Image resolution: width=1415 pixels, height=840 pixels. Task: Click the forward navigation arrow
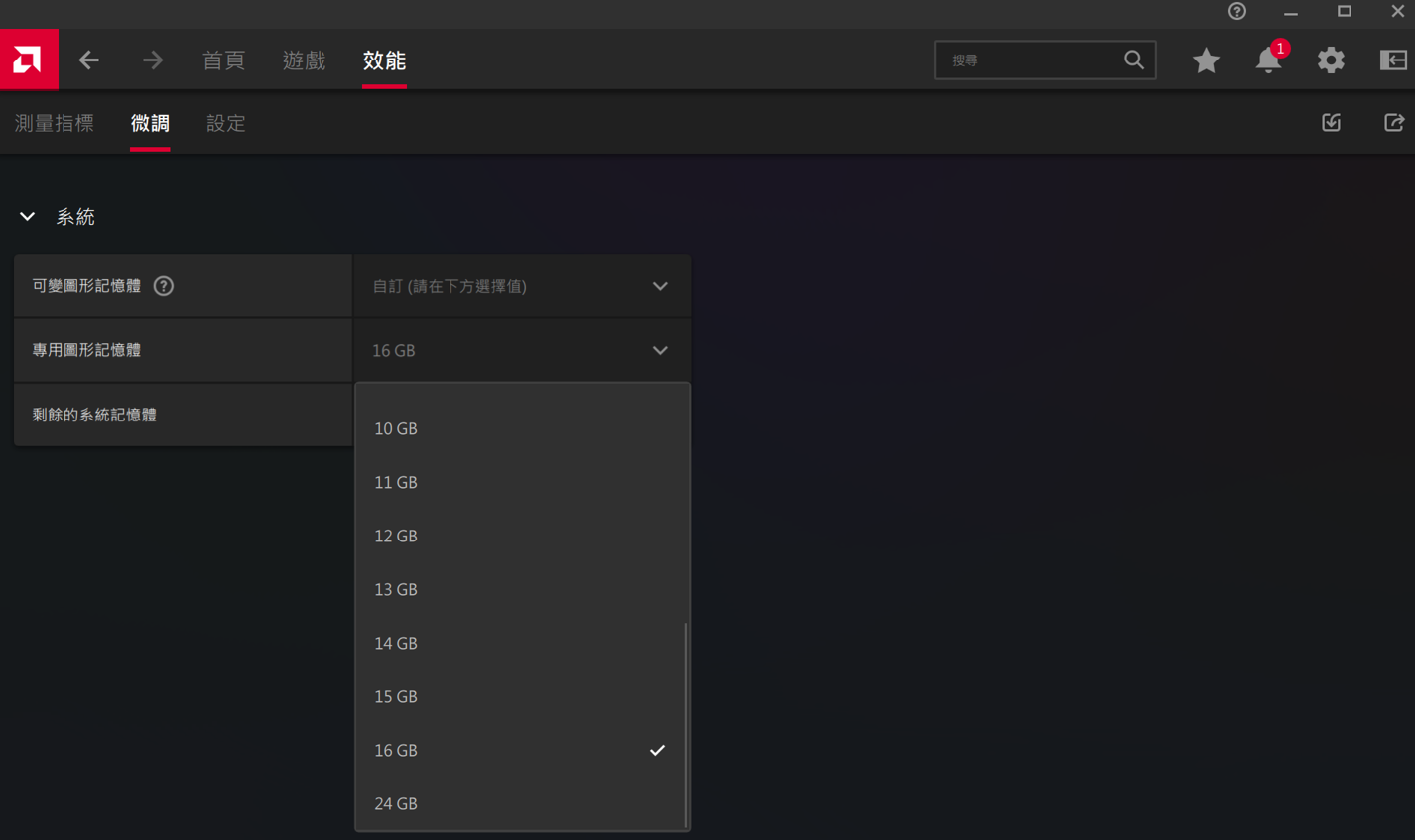coord(152,60)
